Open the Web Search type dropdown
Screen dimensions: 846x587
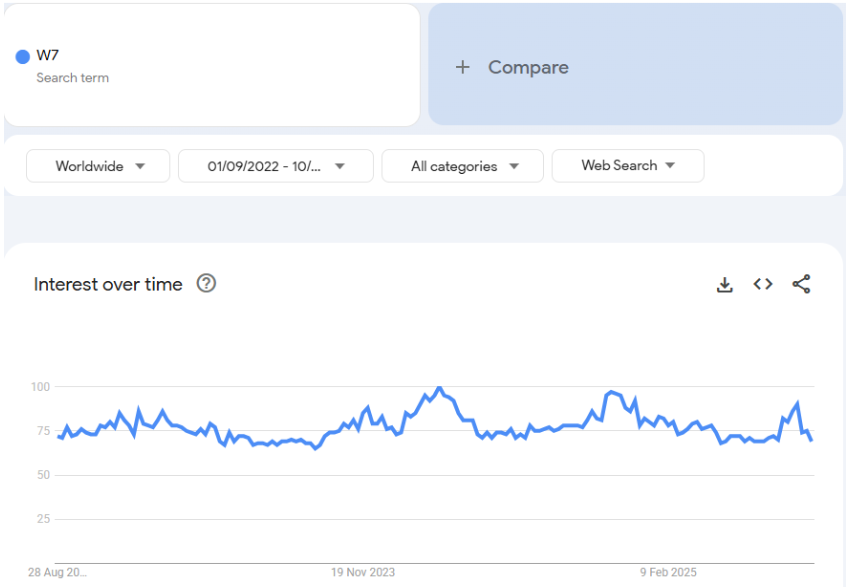(628, 166)
